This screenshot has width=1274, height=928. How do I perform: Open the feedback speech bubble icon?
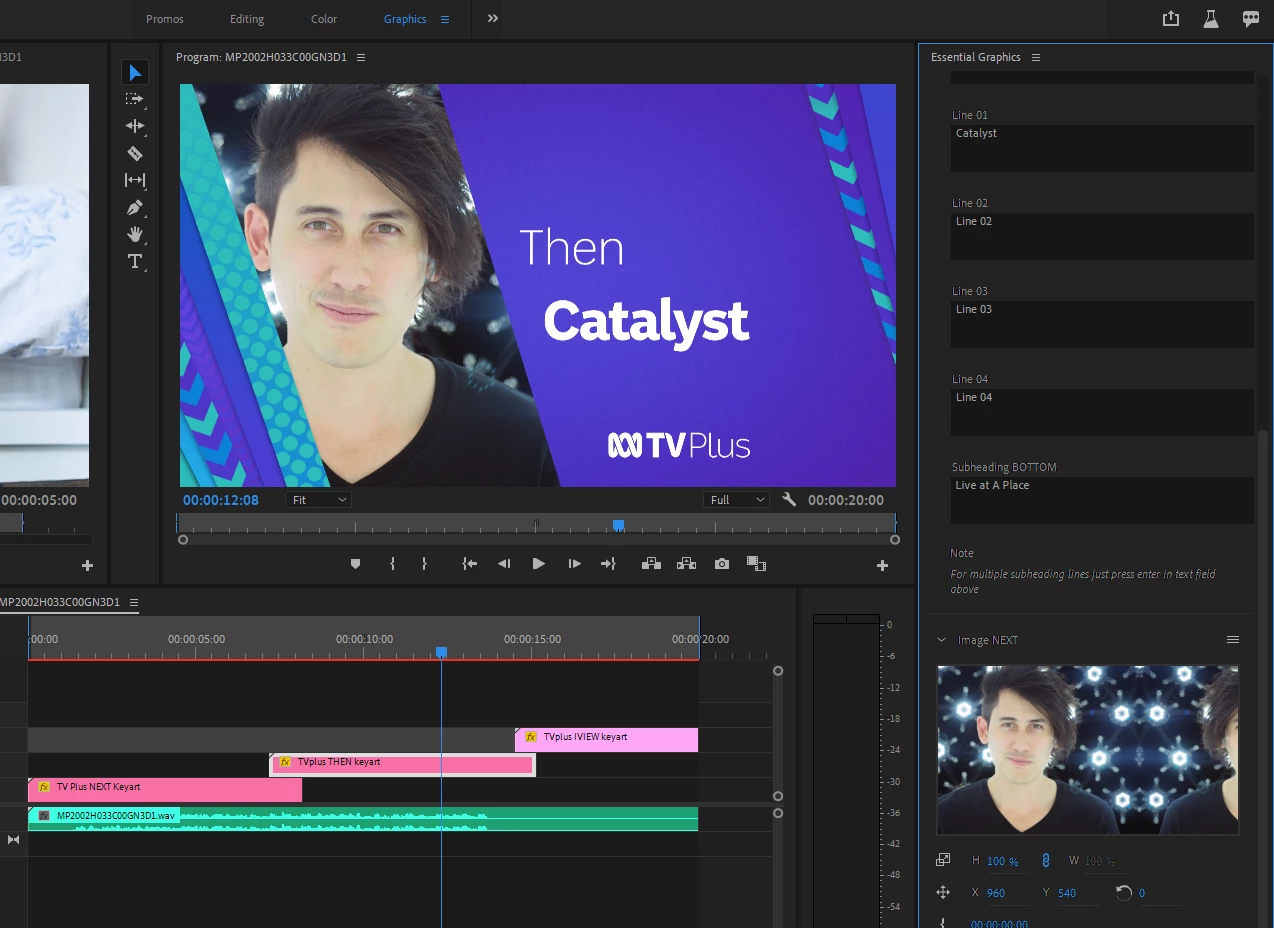[x=1250, y=19]
